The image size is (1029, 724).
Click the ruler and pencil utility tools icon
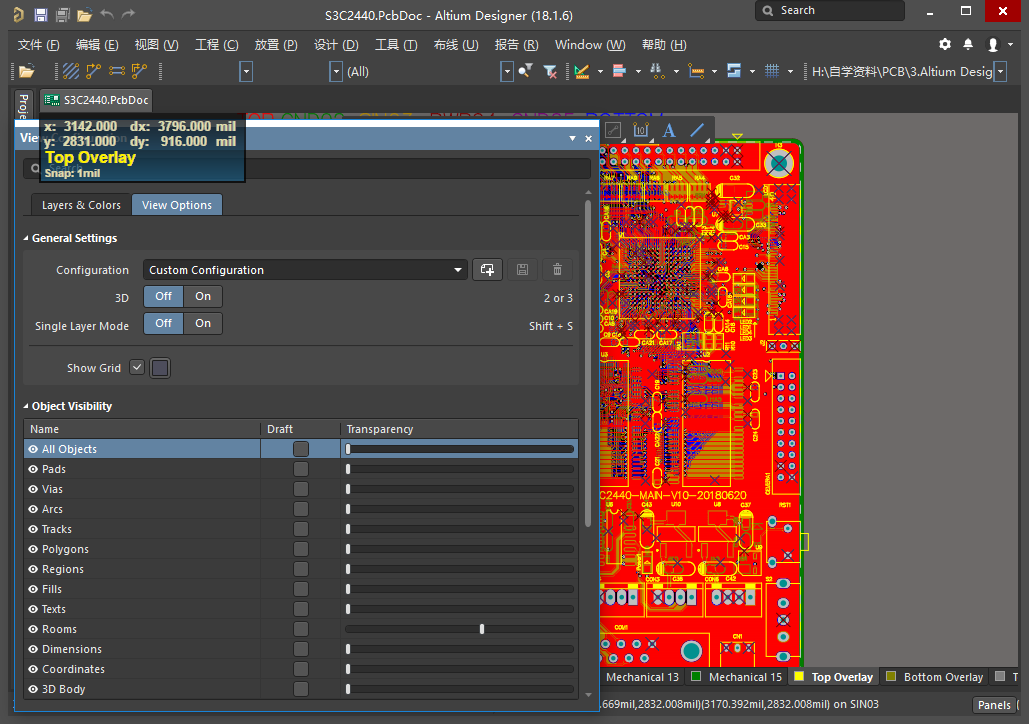point(581,71)
